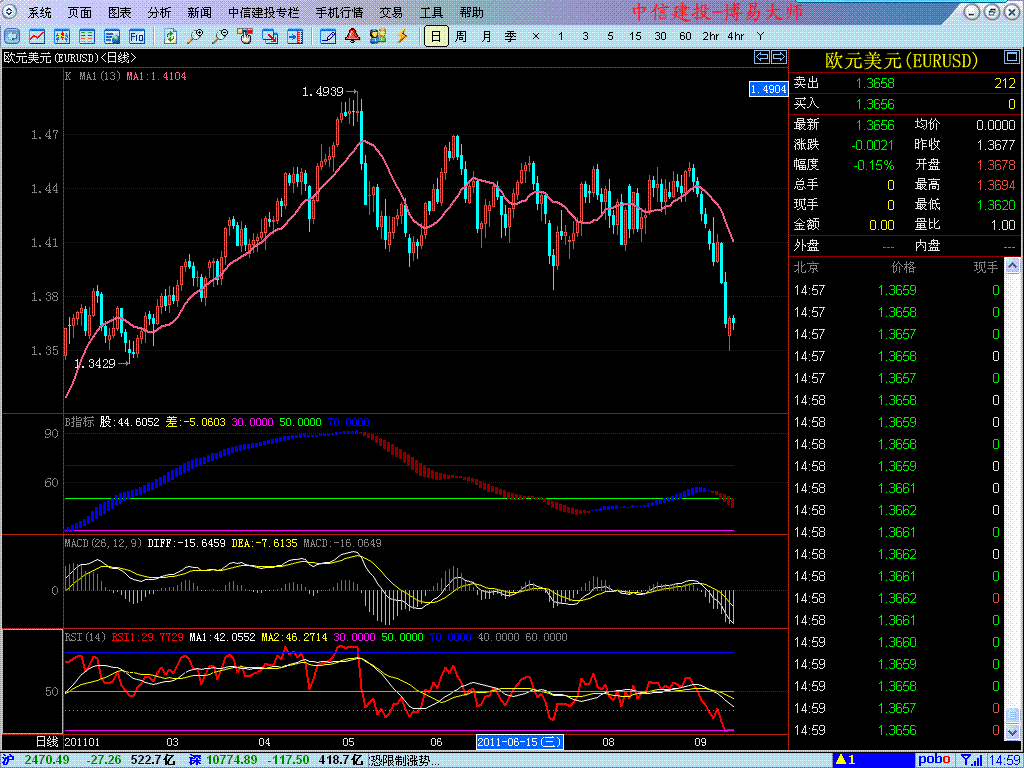Click the 日线 label at chart bottom-left
Screen dimensions: 1024x768
point(47,742)
